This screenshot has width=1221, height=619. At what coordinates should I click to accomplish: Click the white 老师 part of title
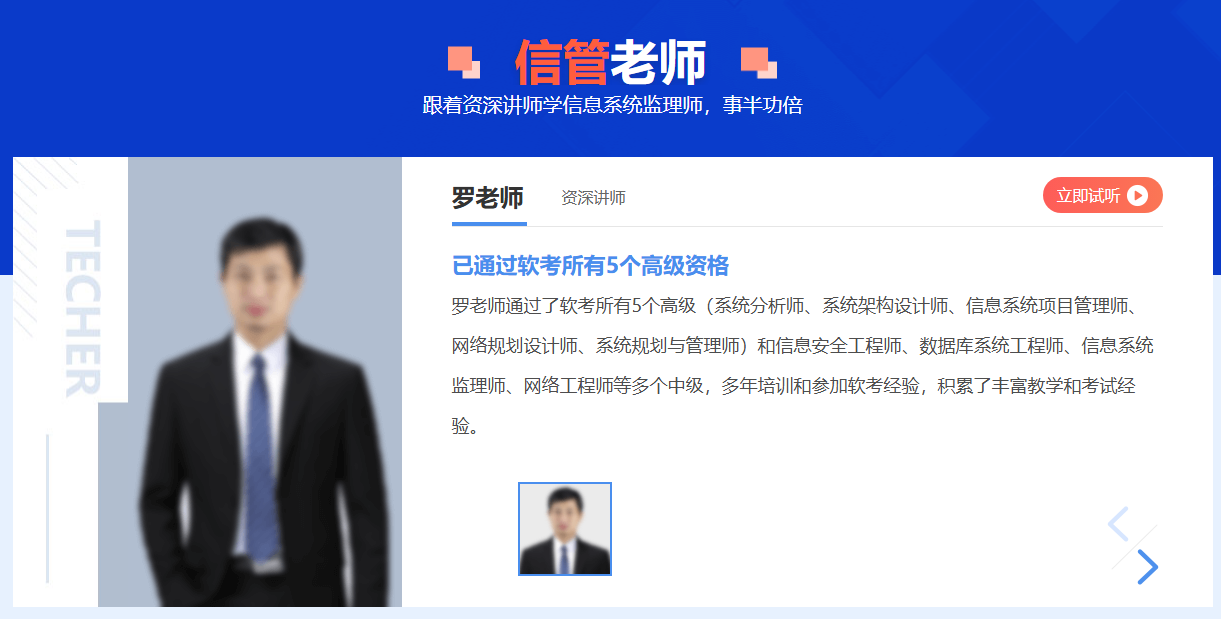[659, 62]
